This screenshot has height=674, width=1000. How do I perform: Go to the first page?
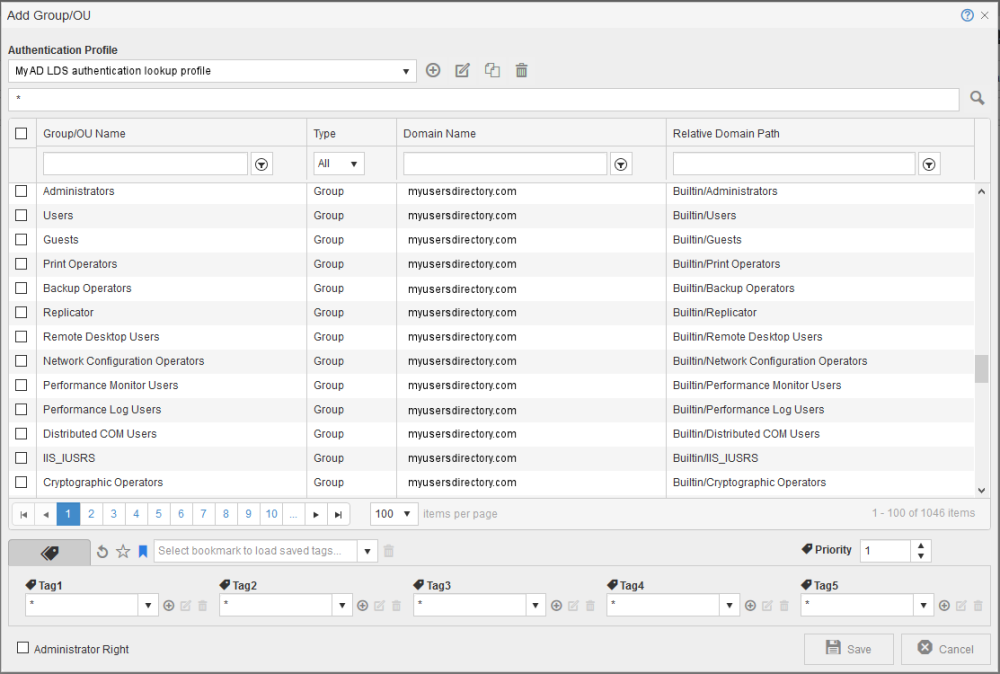click(24, 514)
